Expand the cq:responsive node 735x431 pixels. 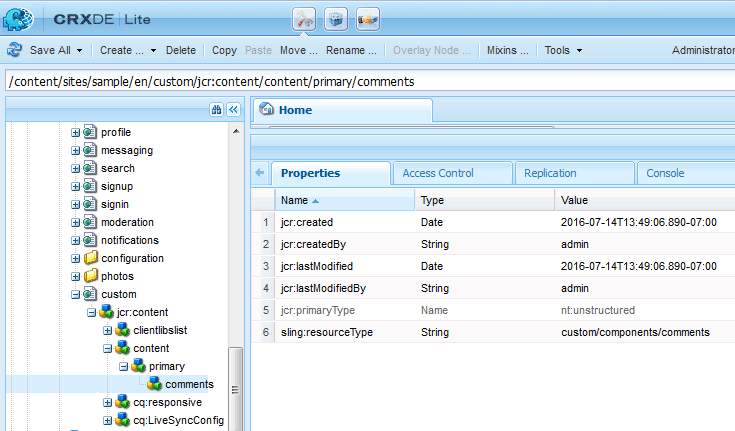tap(107, 402)
